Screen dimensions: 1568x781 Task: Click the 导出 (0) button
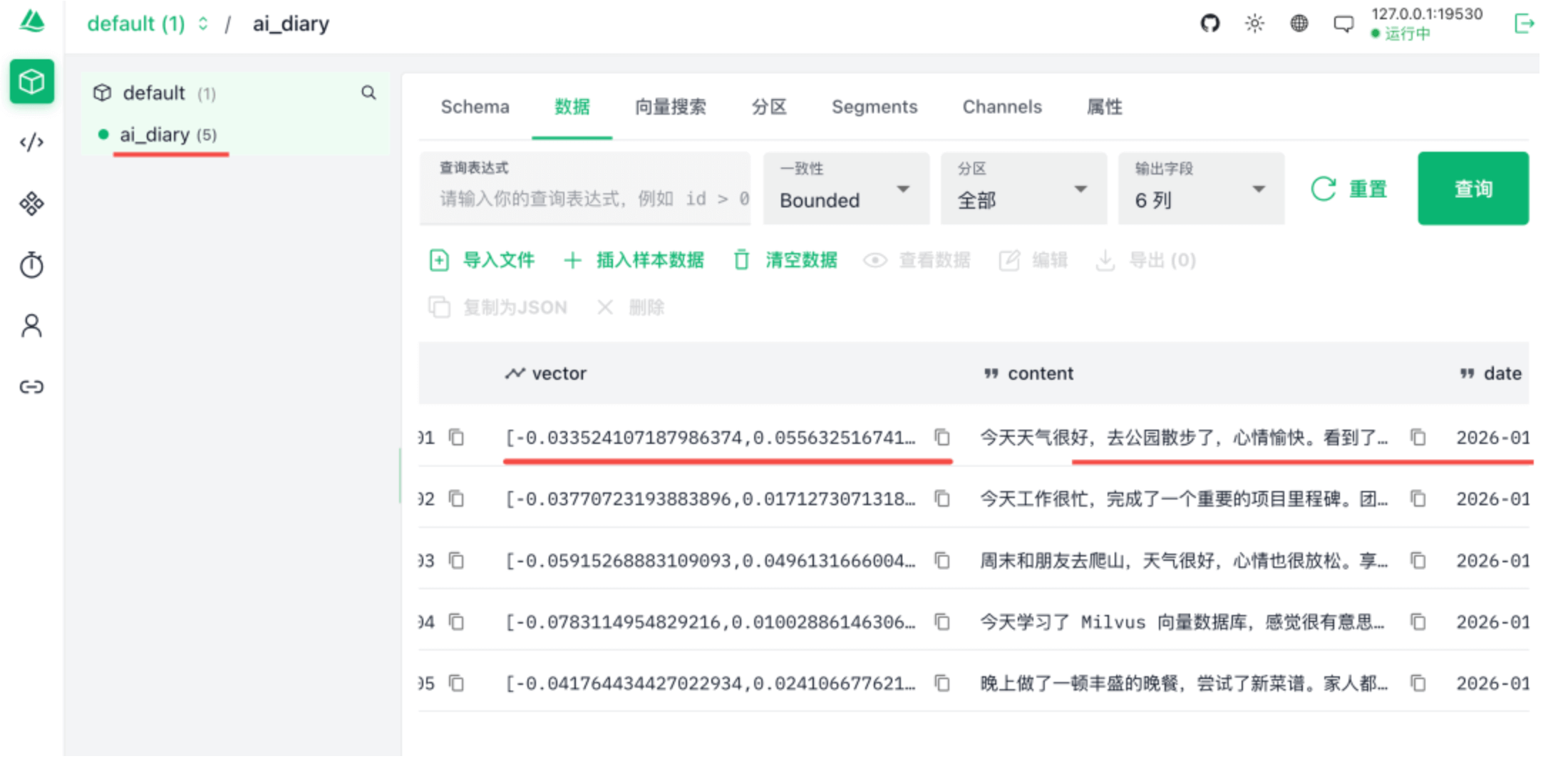click(1146, 260)
